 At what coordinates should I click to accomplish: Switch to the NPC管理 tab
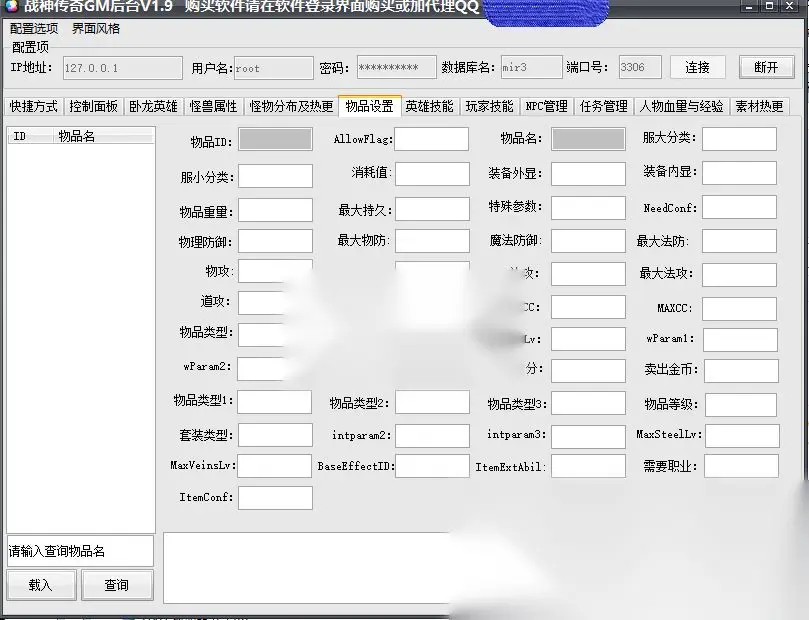[546, 106]
